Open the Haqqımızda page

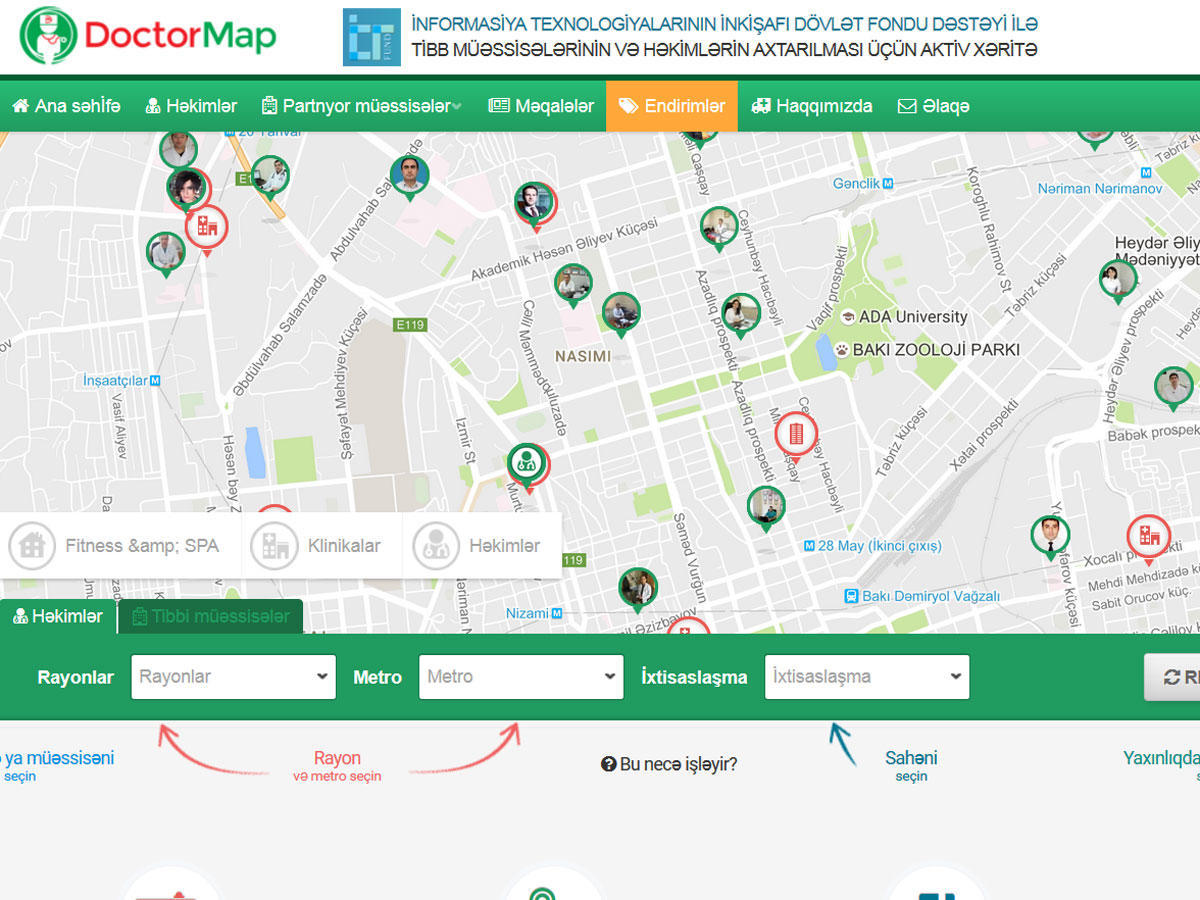point(812,106)
